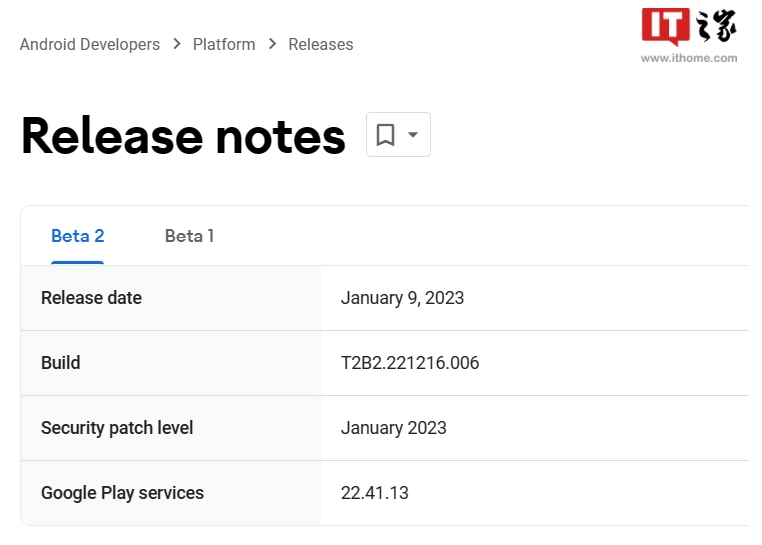762x545 pixels.
Task: Expand the bookmark dropdown arrow
Action: click(x=413, y=135)
